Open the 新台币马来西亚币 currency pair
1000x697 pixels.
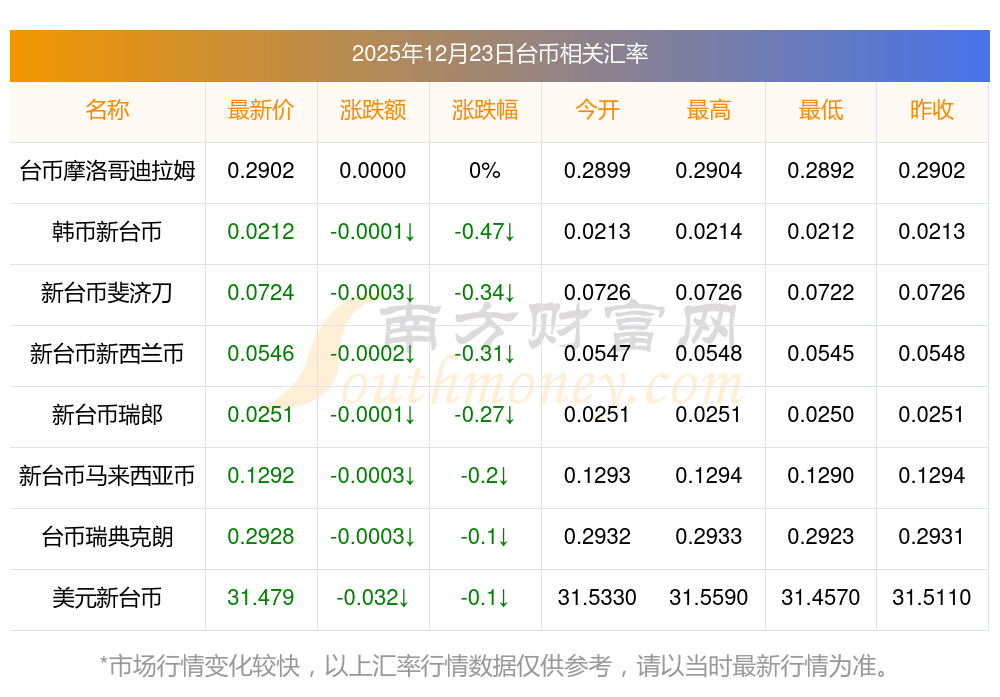point(107,476)
